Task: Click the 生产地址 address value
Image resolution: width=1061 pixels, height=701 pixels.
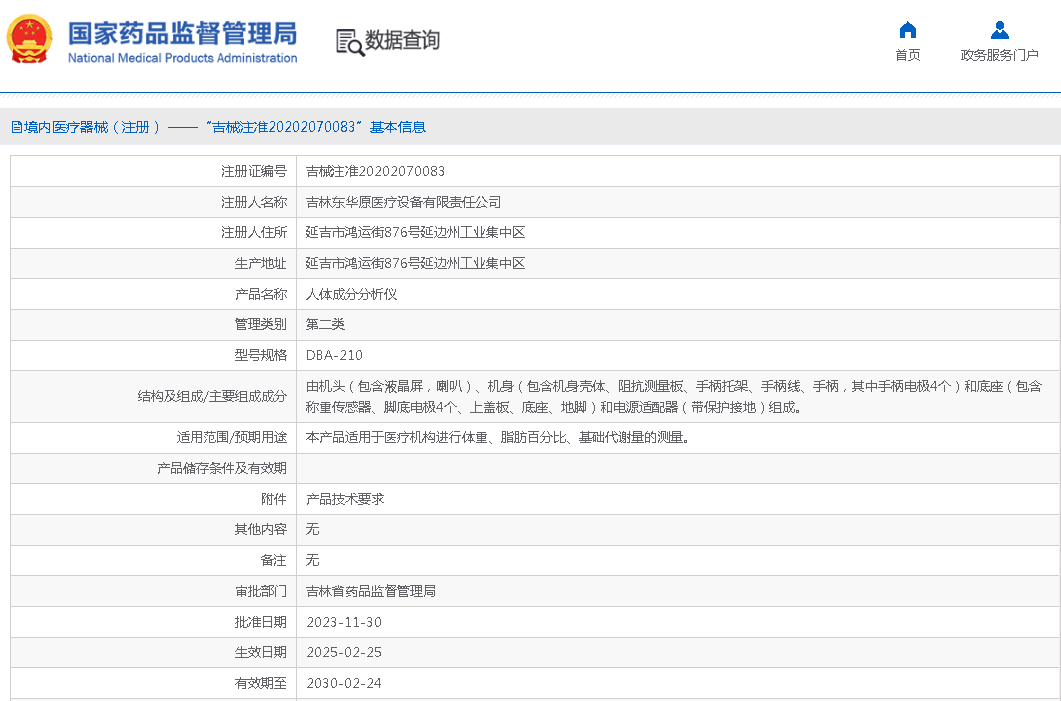Action: pyautogui.click(x=415, y=263)
